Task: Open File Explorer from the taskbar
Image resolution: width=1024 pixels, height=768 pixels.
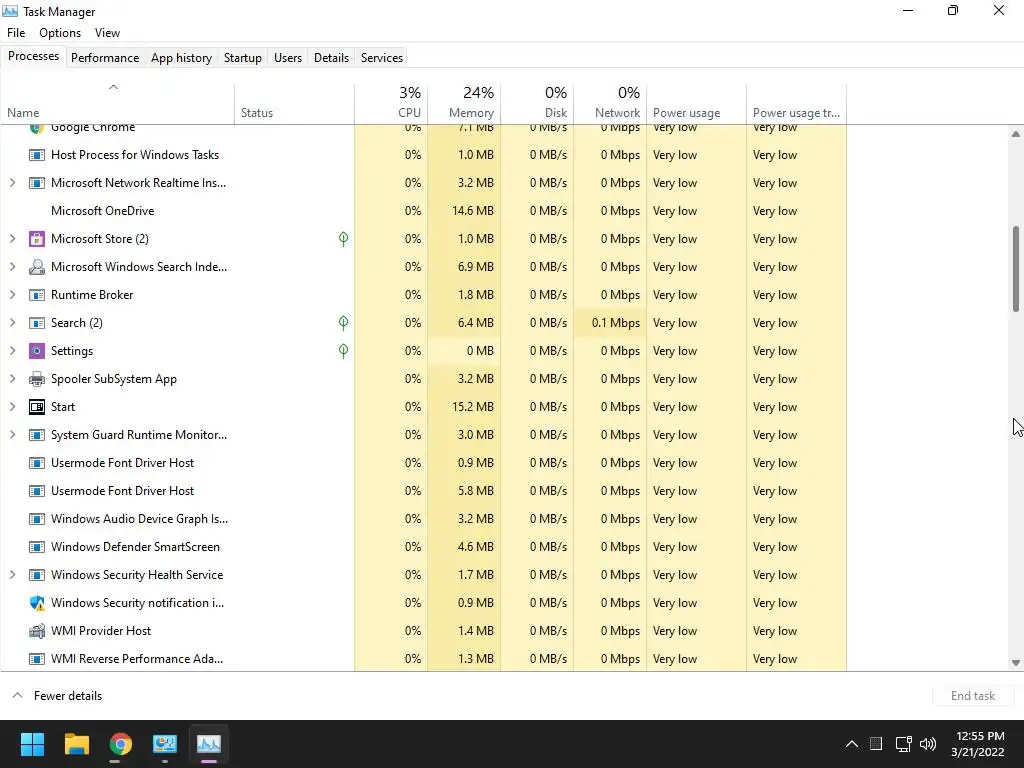Action: [x=76, y=744]
